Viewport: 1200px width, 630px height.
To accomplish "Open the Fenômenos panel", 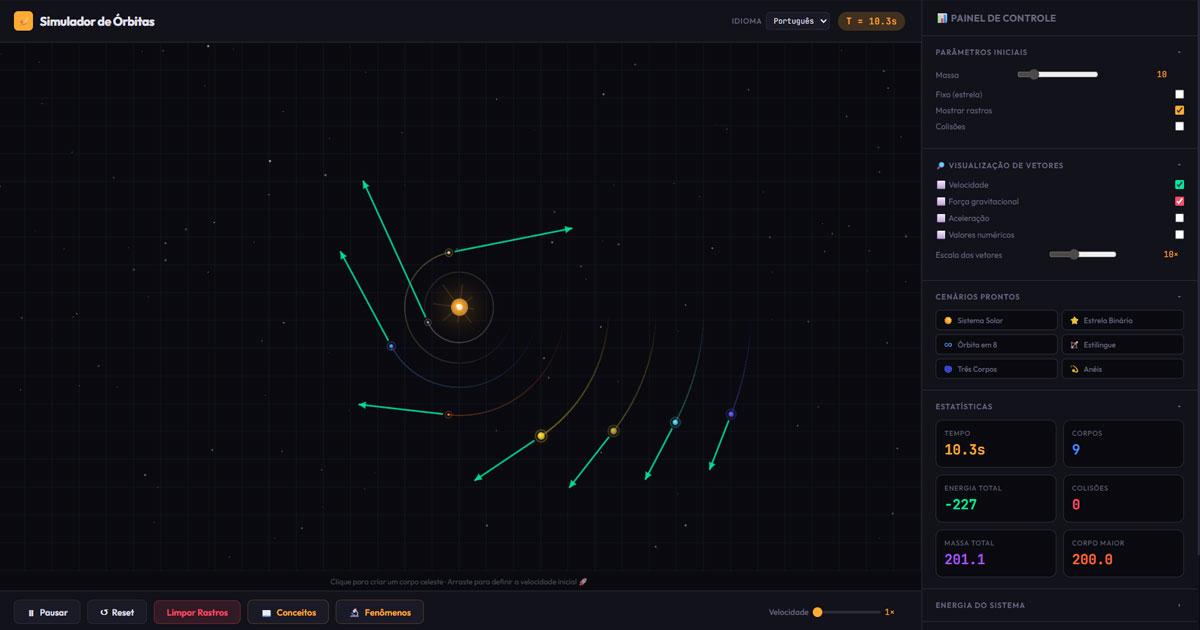I will pos(379,611).
